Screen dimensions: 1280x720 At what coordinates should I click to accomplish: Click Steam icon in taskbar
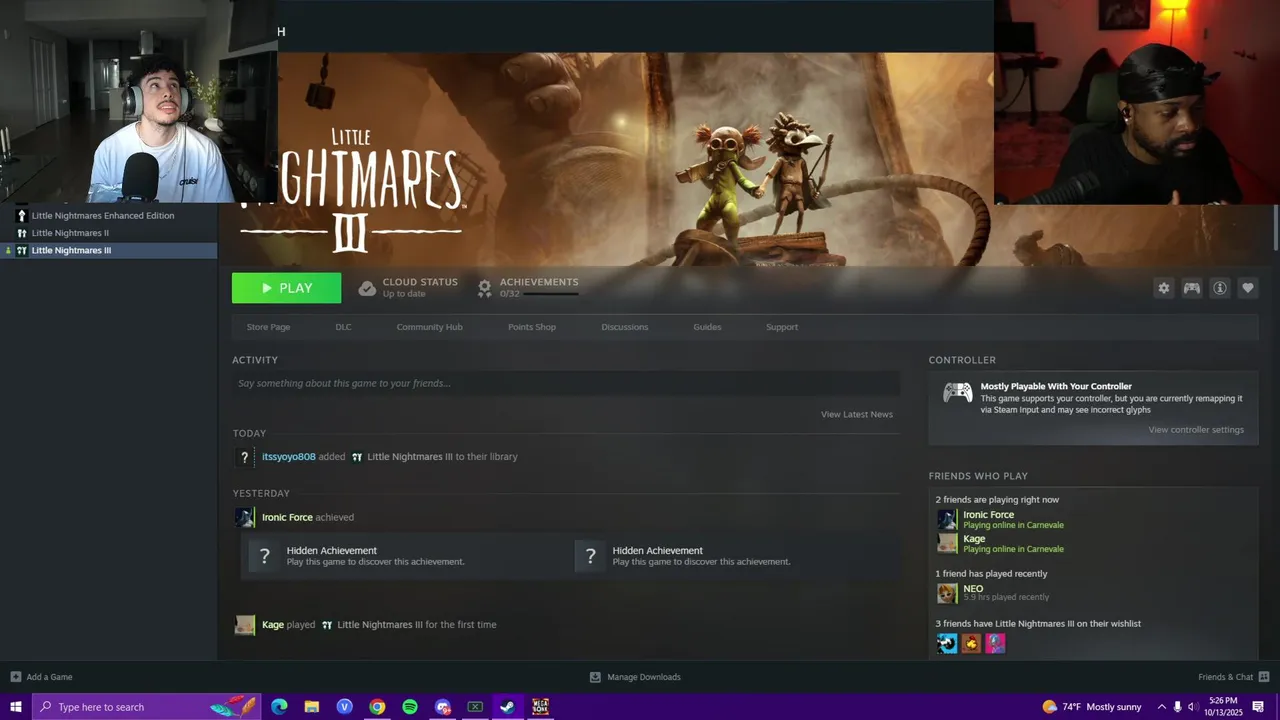(x=507, y=707)
